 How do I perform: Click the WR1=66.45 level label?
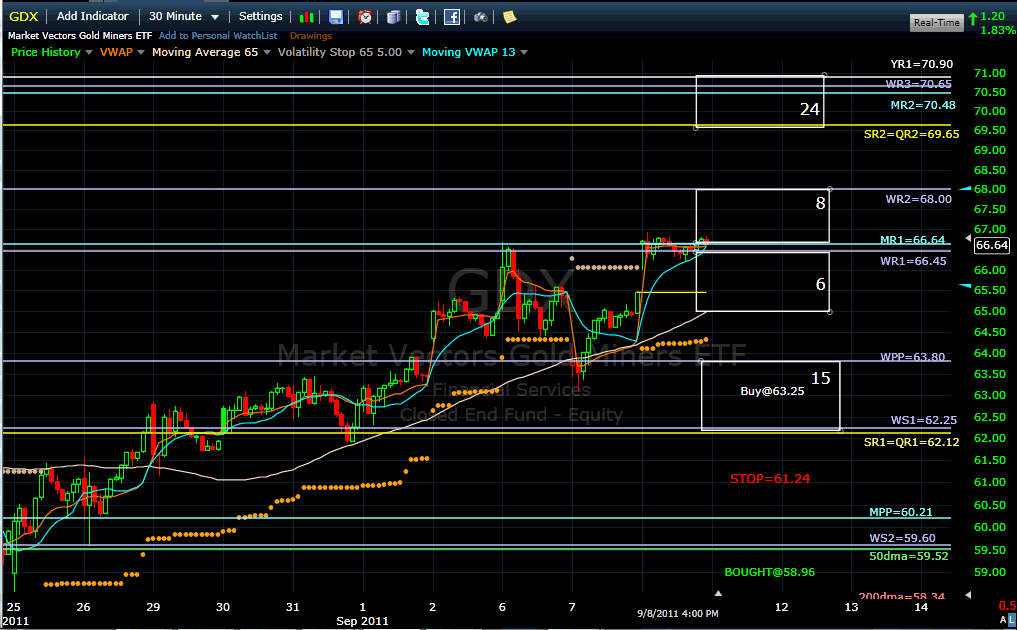913,261
